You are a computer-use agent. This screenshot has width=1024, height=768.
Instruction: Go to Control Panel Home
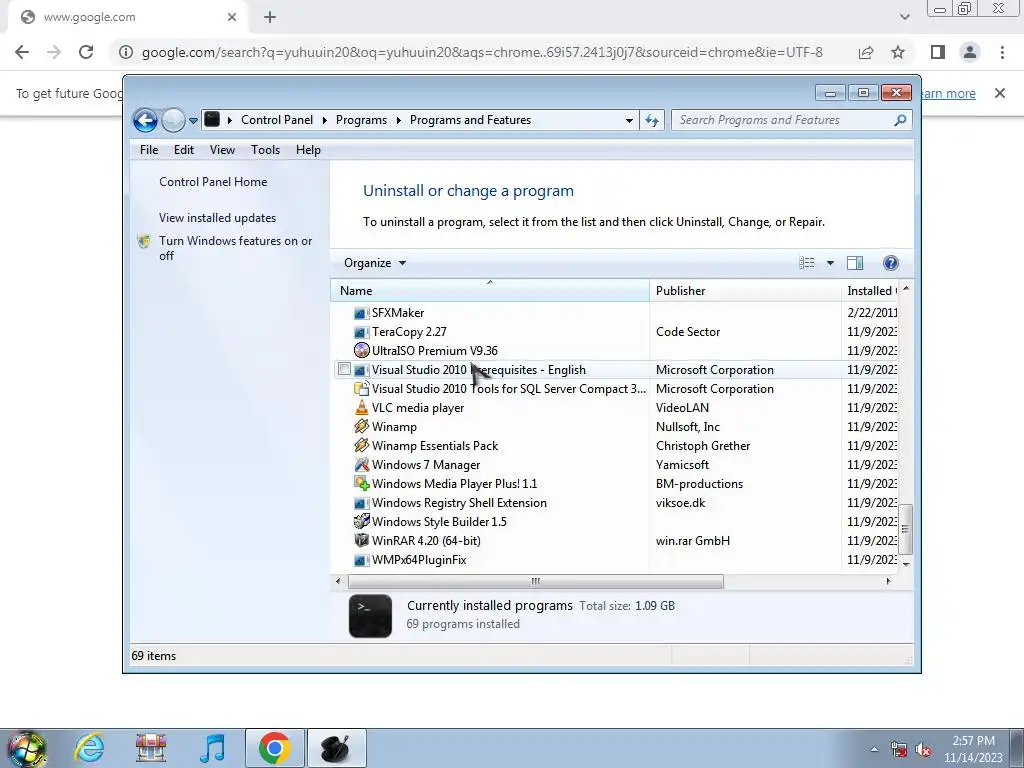click(213, 182)
